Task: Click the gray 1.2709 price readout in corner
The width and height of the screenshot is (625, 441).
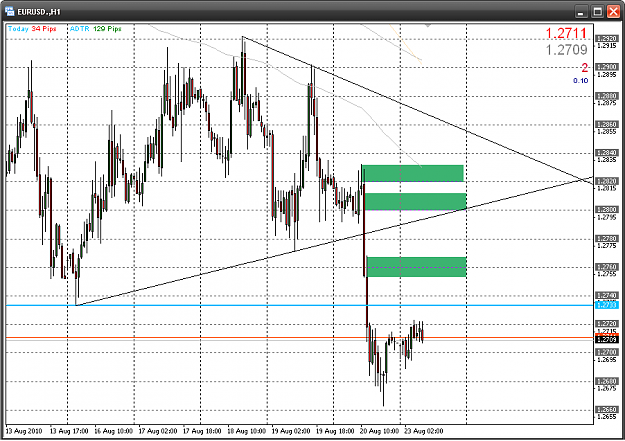Action: [566, 50]
